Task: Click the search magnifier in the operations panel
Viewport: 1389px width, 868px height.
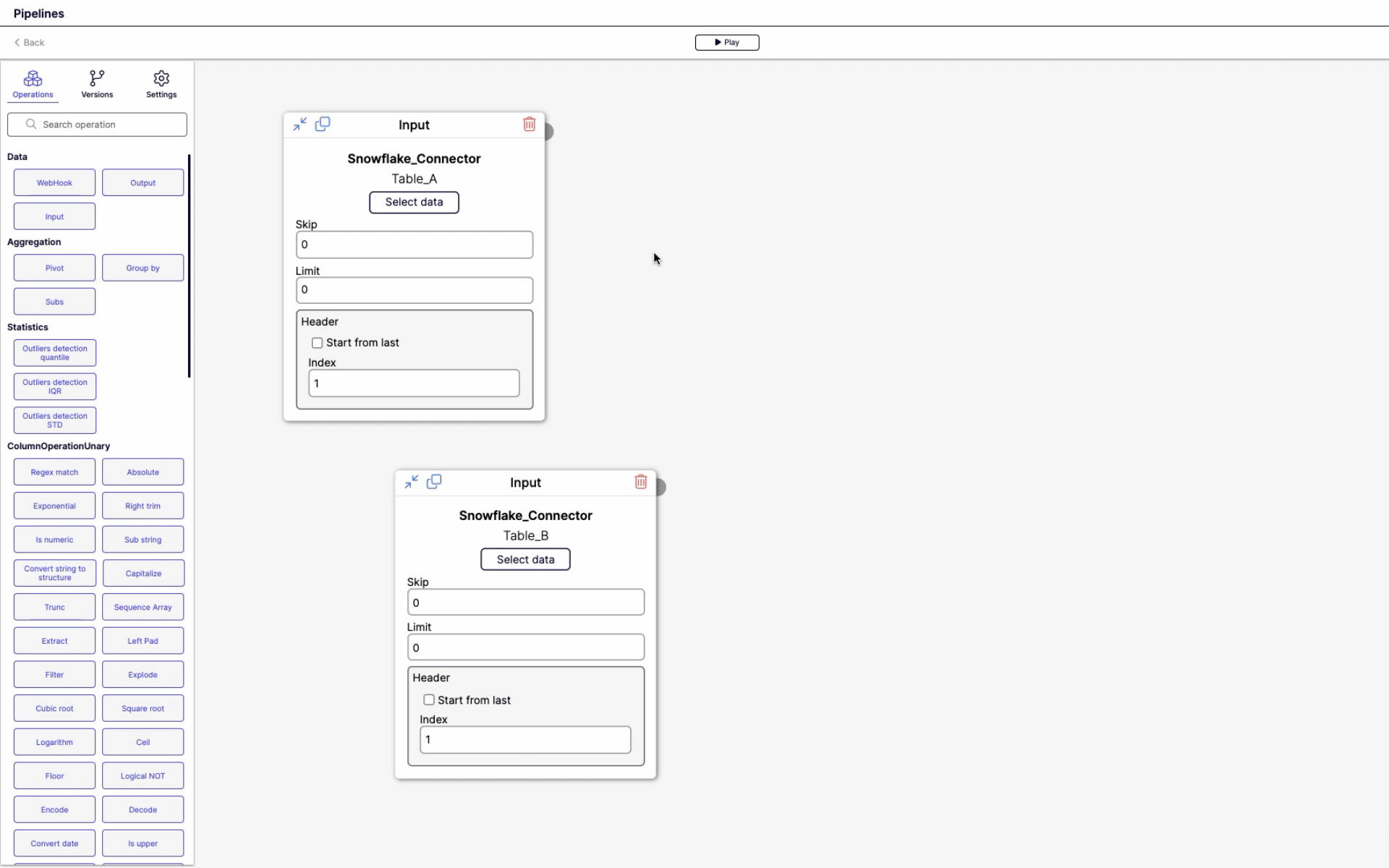Action: [30, 124]
